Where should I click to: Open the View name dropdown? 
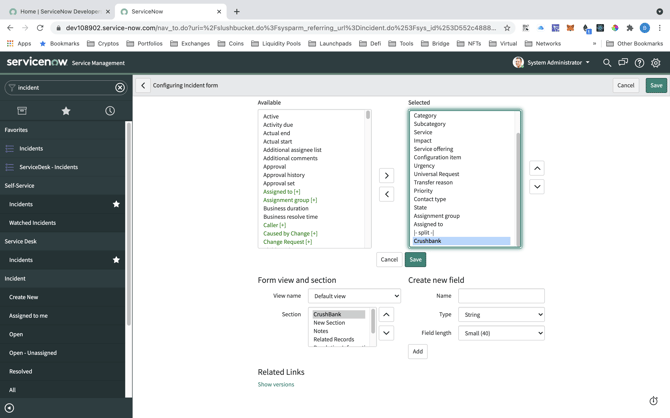354,296
